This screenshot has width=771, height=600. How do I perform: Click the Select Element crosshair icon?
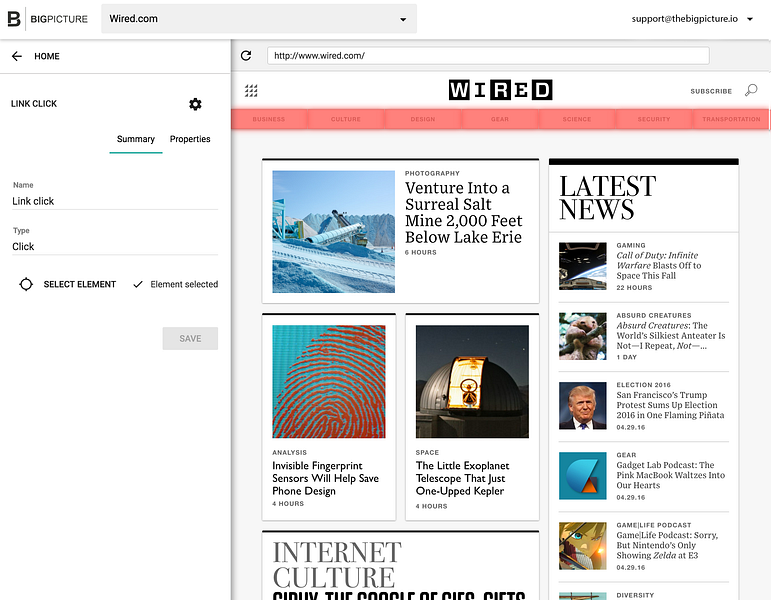pos(26,284)
